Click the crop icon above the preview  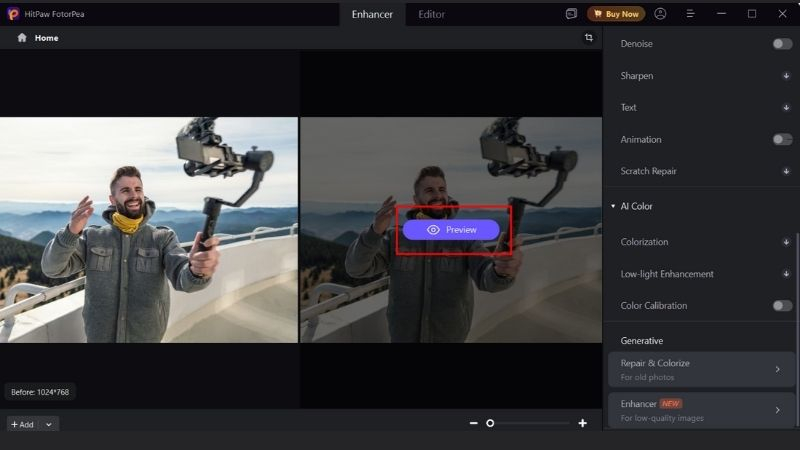589,37
